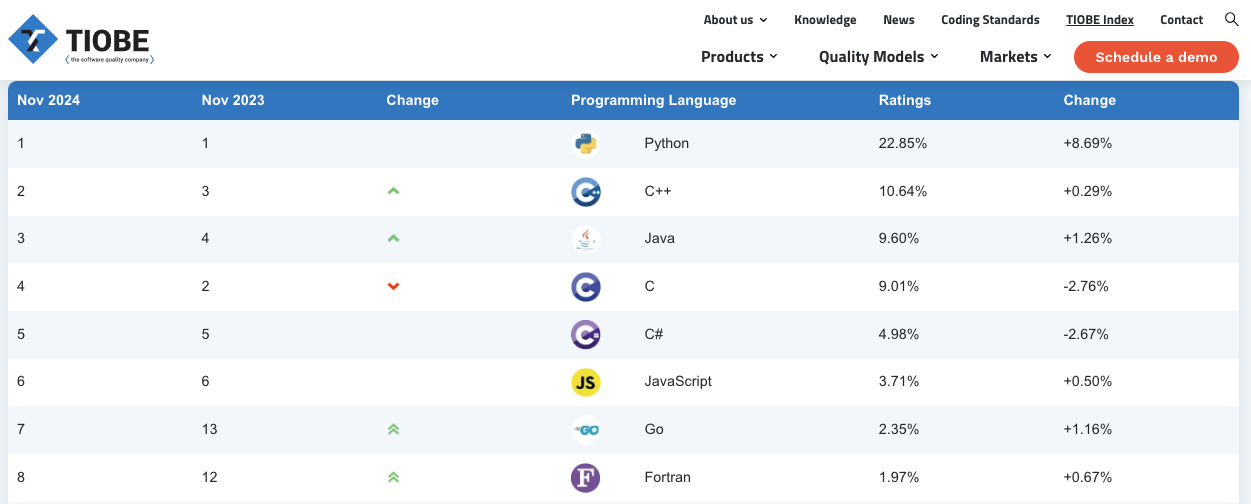Click the 22.85% rating value
Image resolution: width=1251 pixels, height=504 pixels.
903,143
